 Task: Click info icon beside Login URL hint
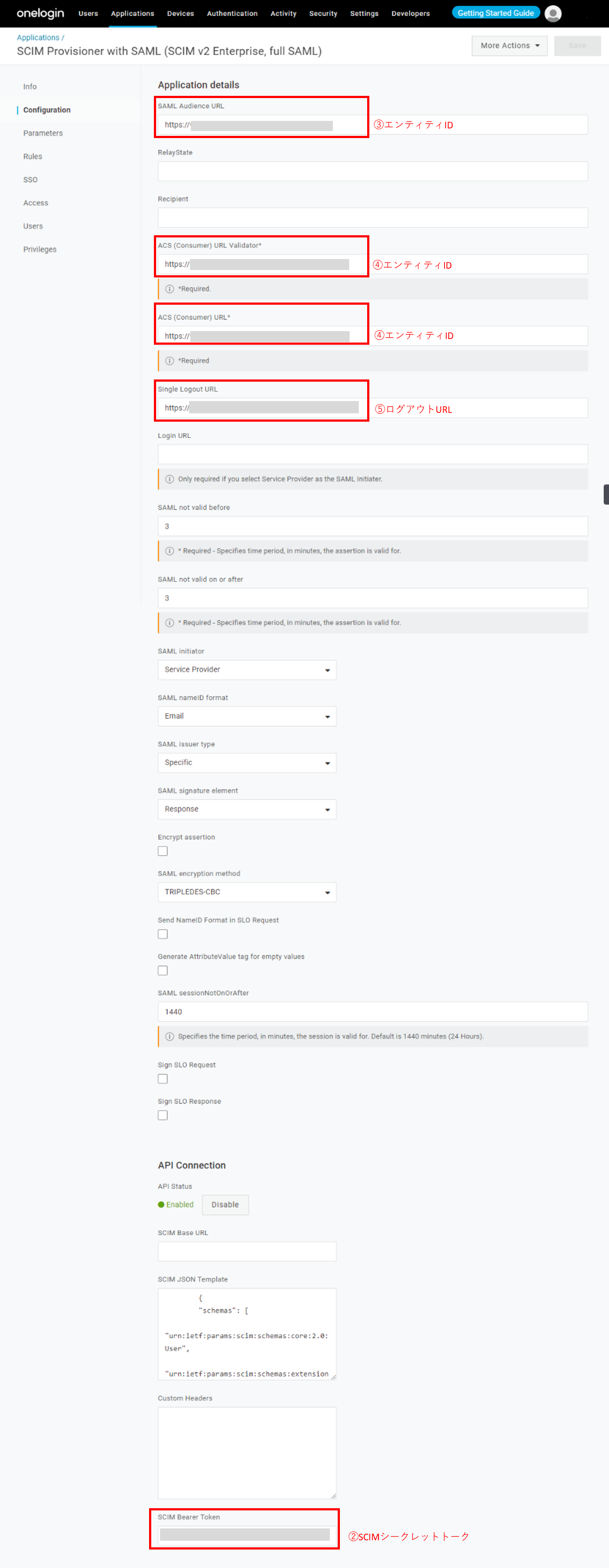[x=170, y=479]
